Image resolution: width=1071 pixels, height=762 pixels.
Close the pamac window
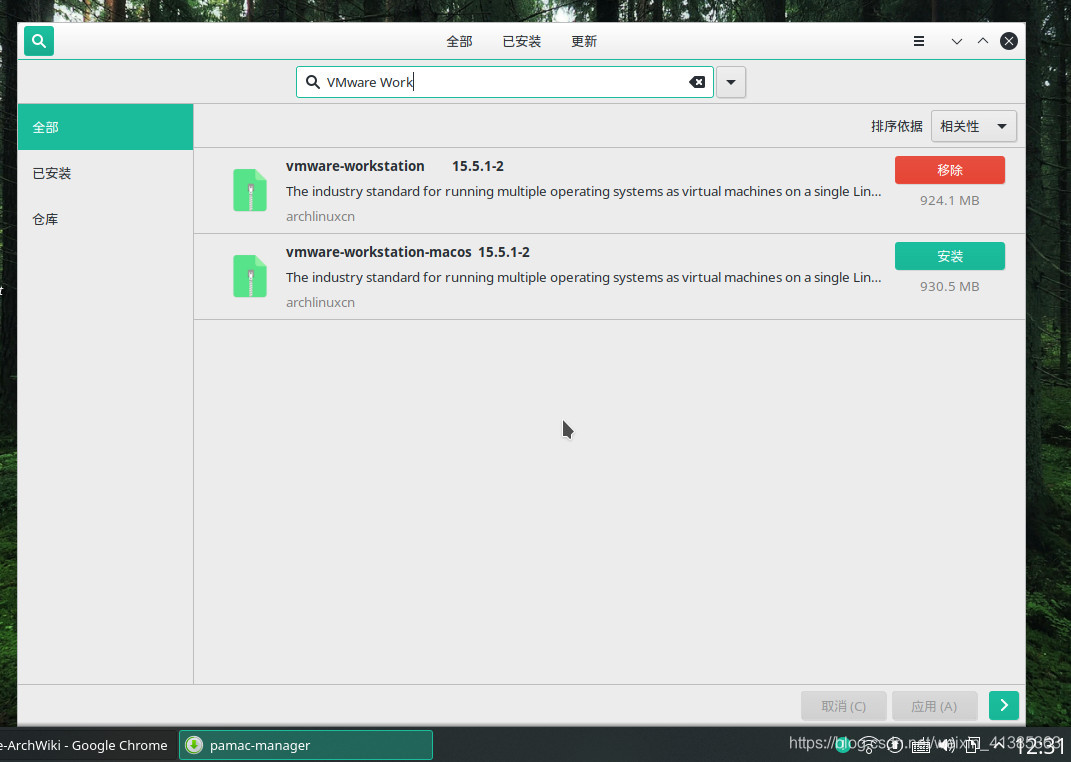(1009, 41)
